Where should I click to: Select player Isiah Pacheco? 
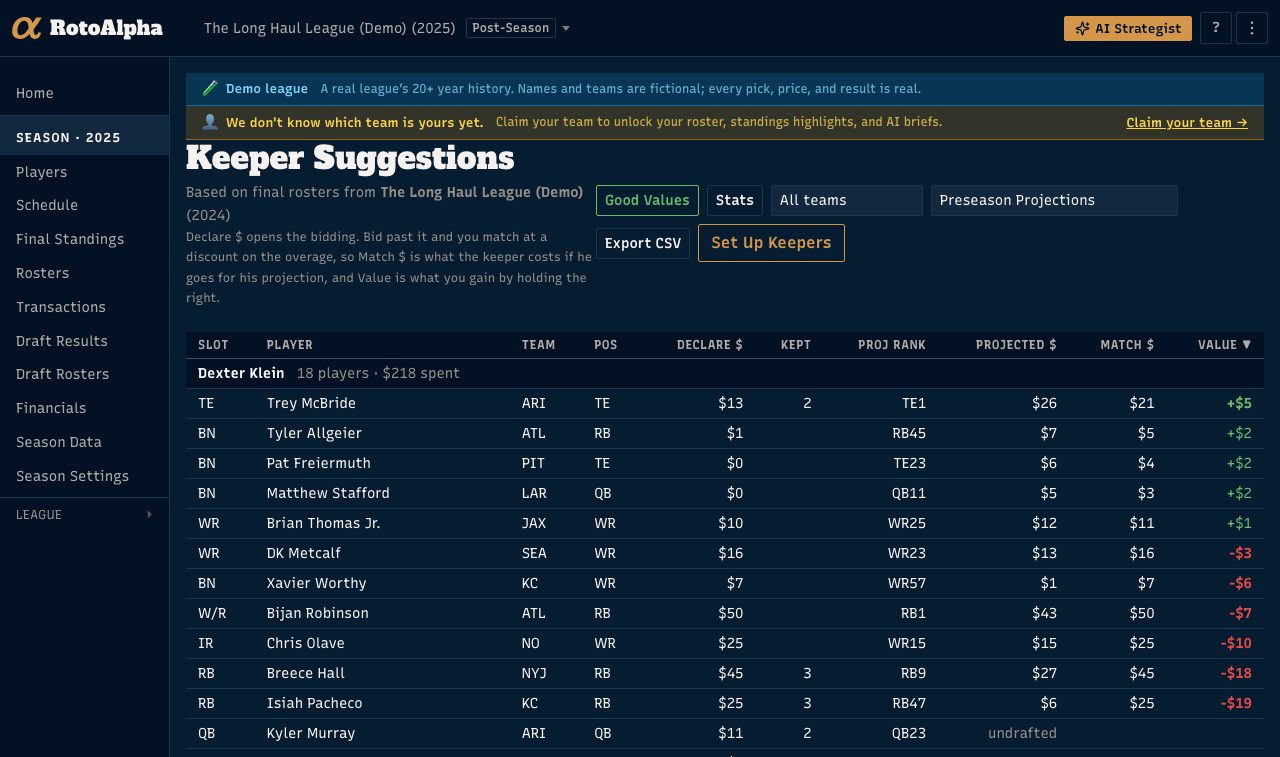pos(315,703)
